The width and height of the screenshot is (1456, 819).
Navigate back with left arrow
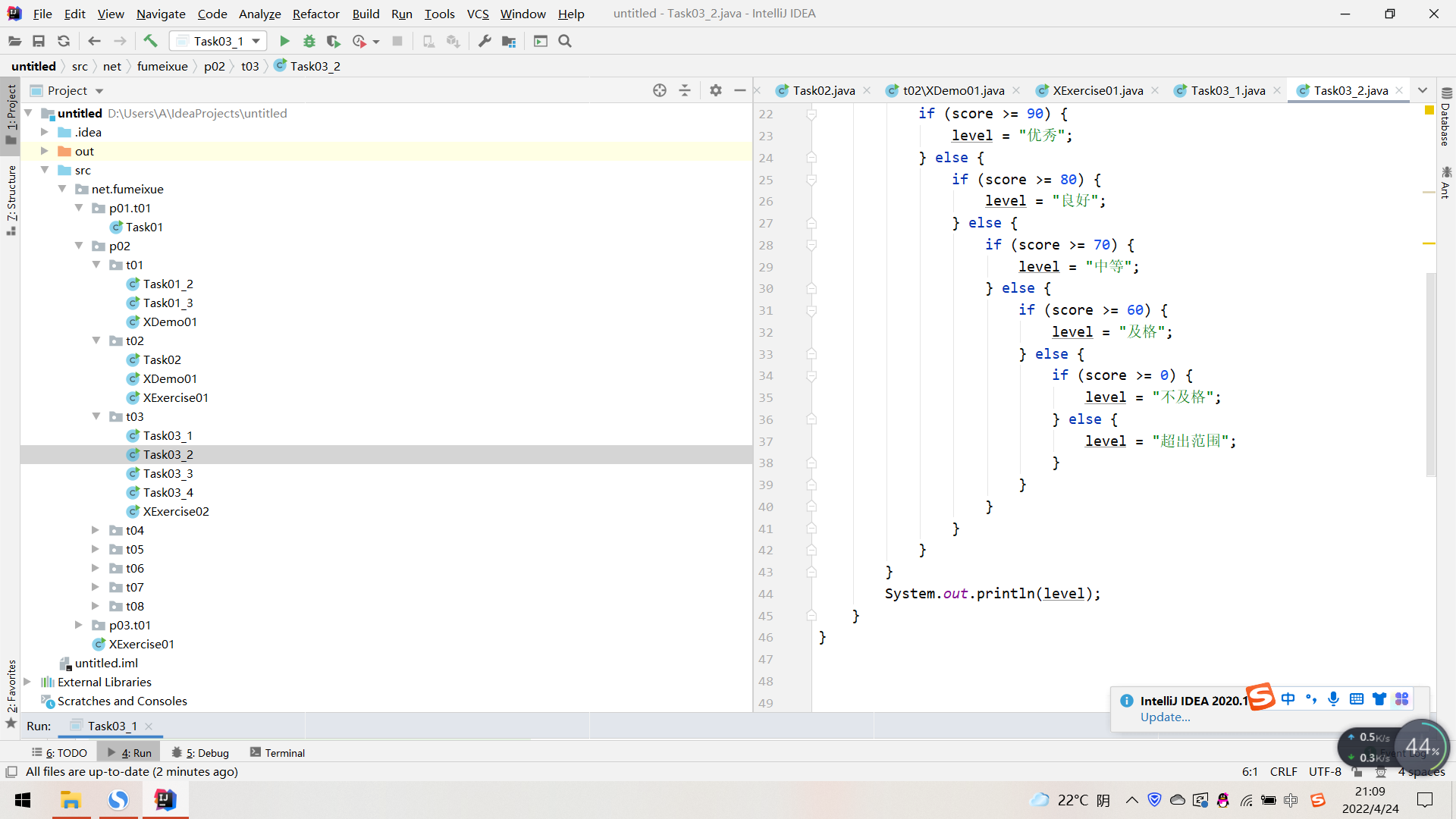click(x=95, y=41)
